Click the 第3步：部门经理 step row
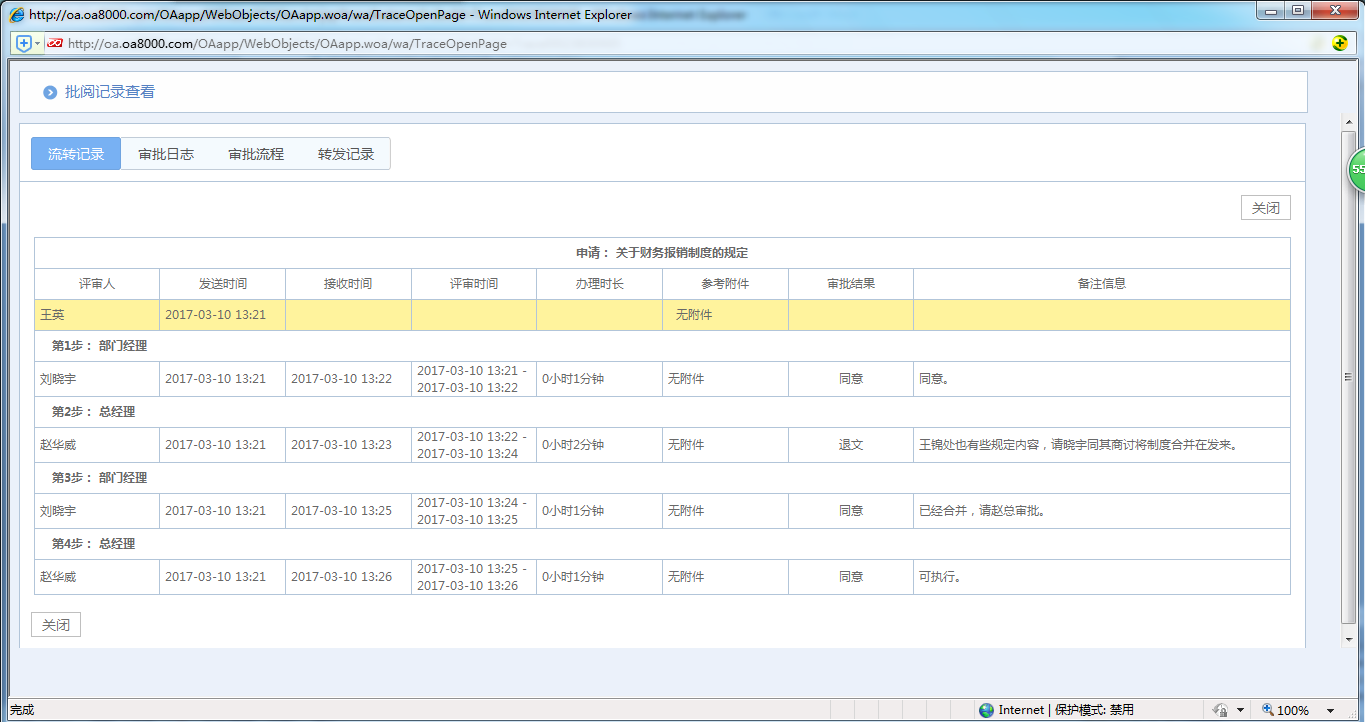The width and height of the screenshot is (1365, 722). tap(662, 478)
